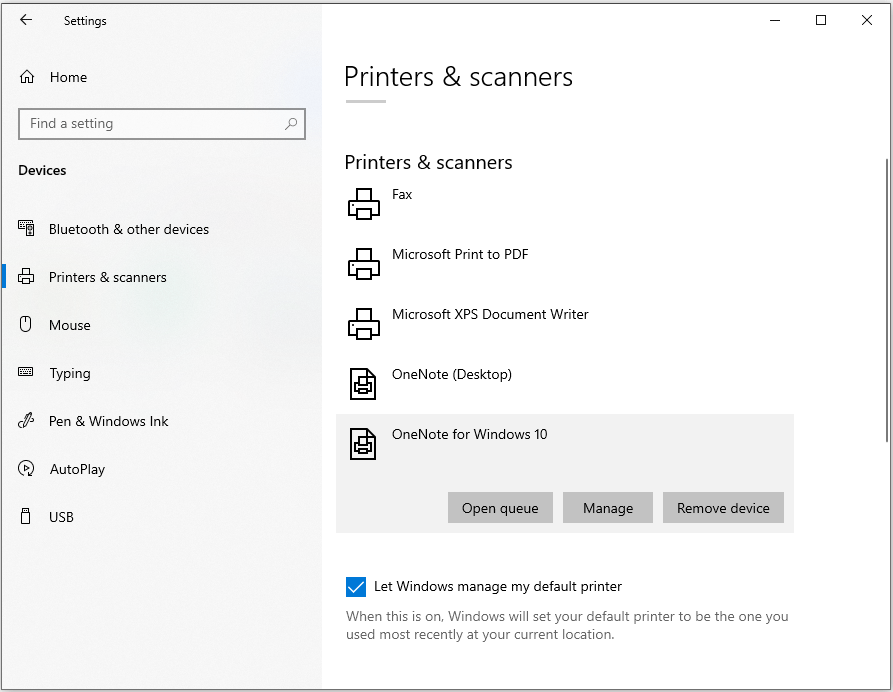Screen dimensions: 893x692
Task: Click the Remove device button
Action: [x=723, y=508]
